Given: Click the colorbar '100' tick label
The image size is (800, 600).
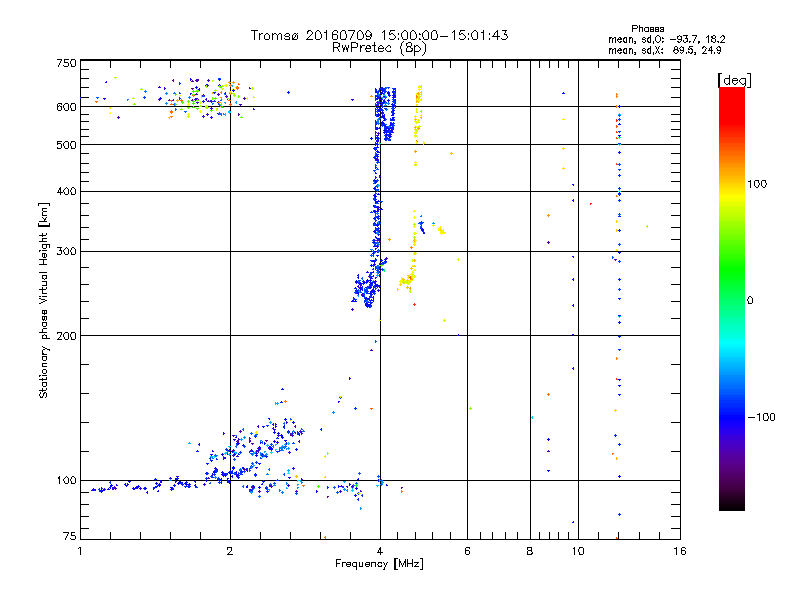Looking at the screenshot, I should tap(757, 184).
